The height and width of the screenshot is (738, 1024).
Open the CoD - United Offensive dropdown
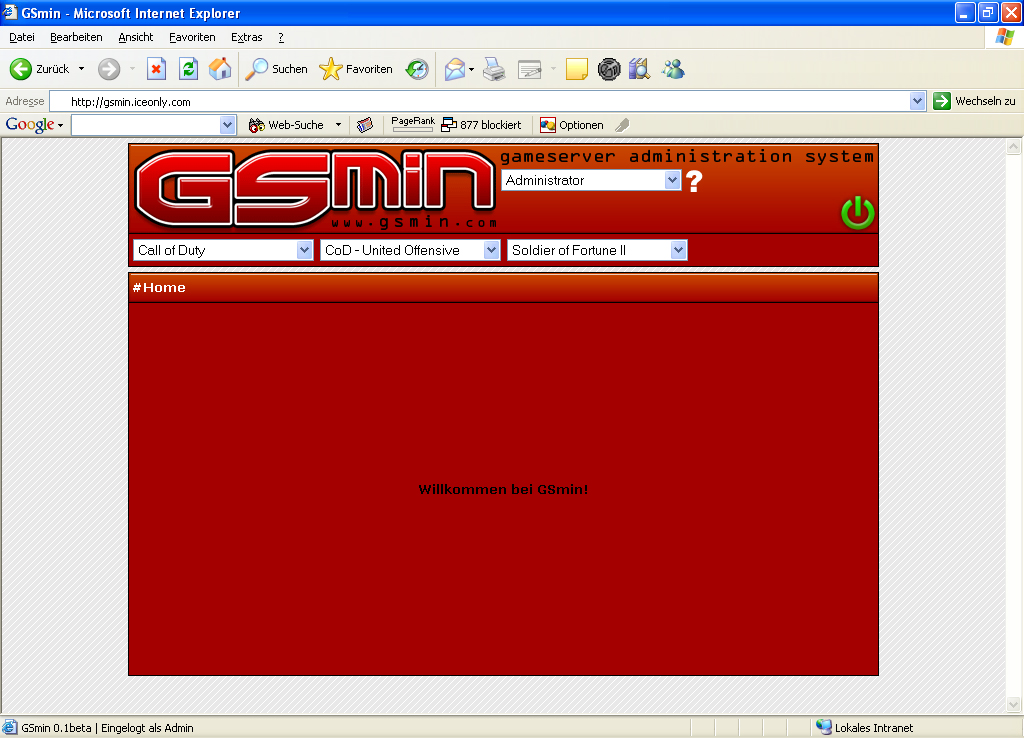pyautogui.click(x=410, y=250)
